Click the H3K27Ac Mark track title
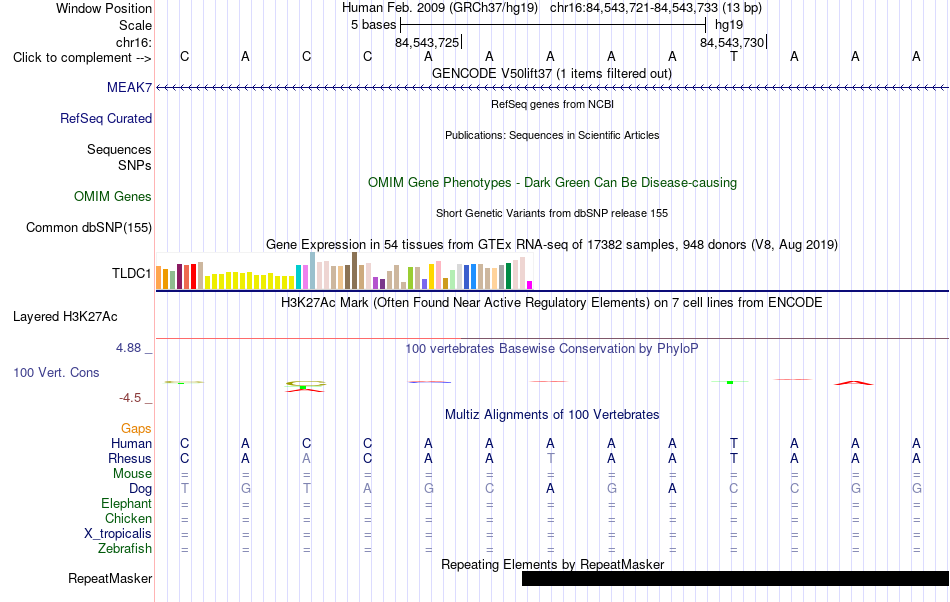 coord(552,302)
